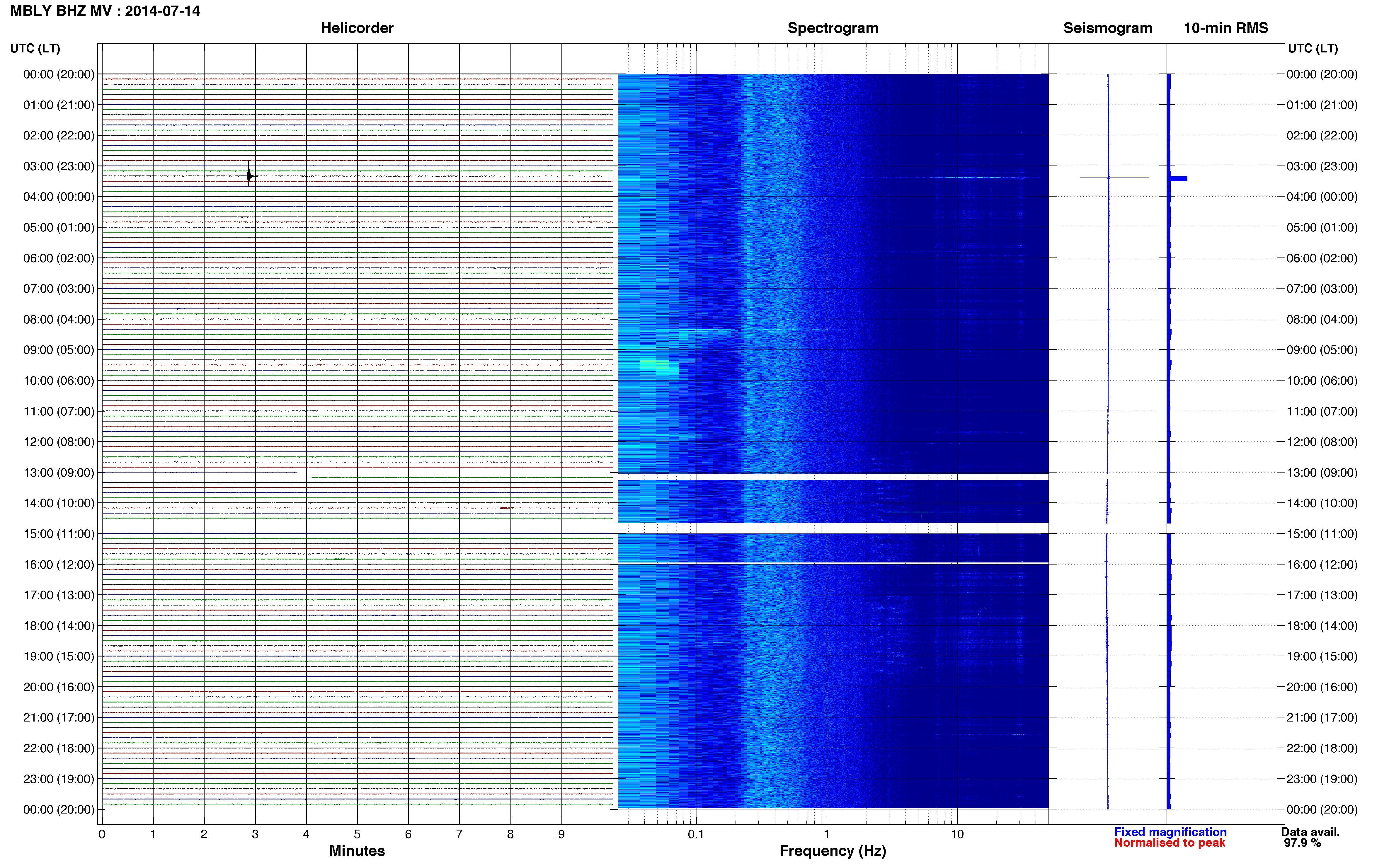Click the "10" frequency tick label
This screenshot has height=868, width=1389.
[957, 834]
